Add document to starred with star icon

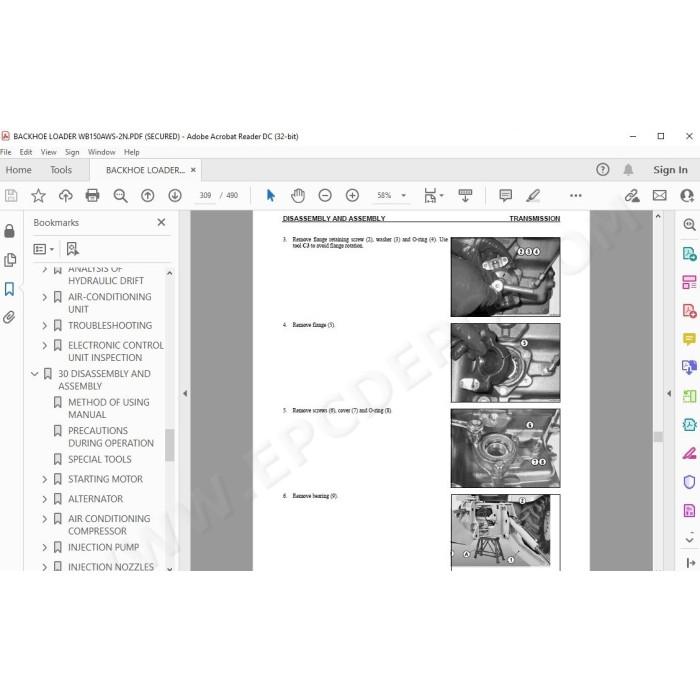38,196
